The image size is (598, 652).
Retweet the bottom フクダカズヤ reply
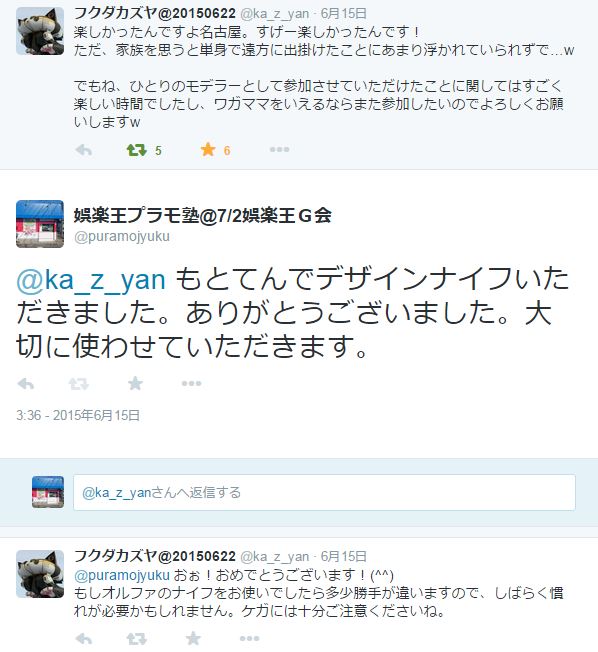[136, 638]
